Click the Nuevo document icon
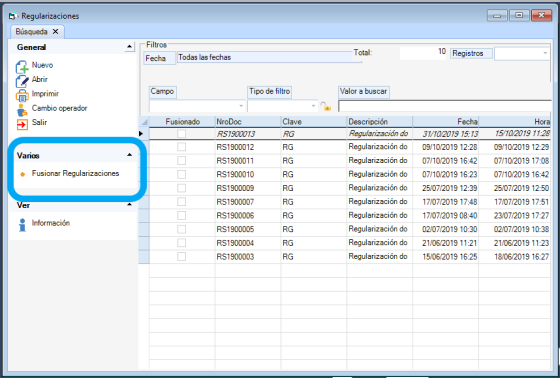560x378 pixels. [x=22, y=66]
